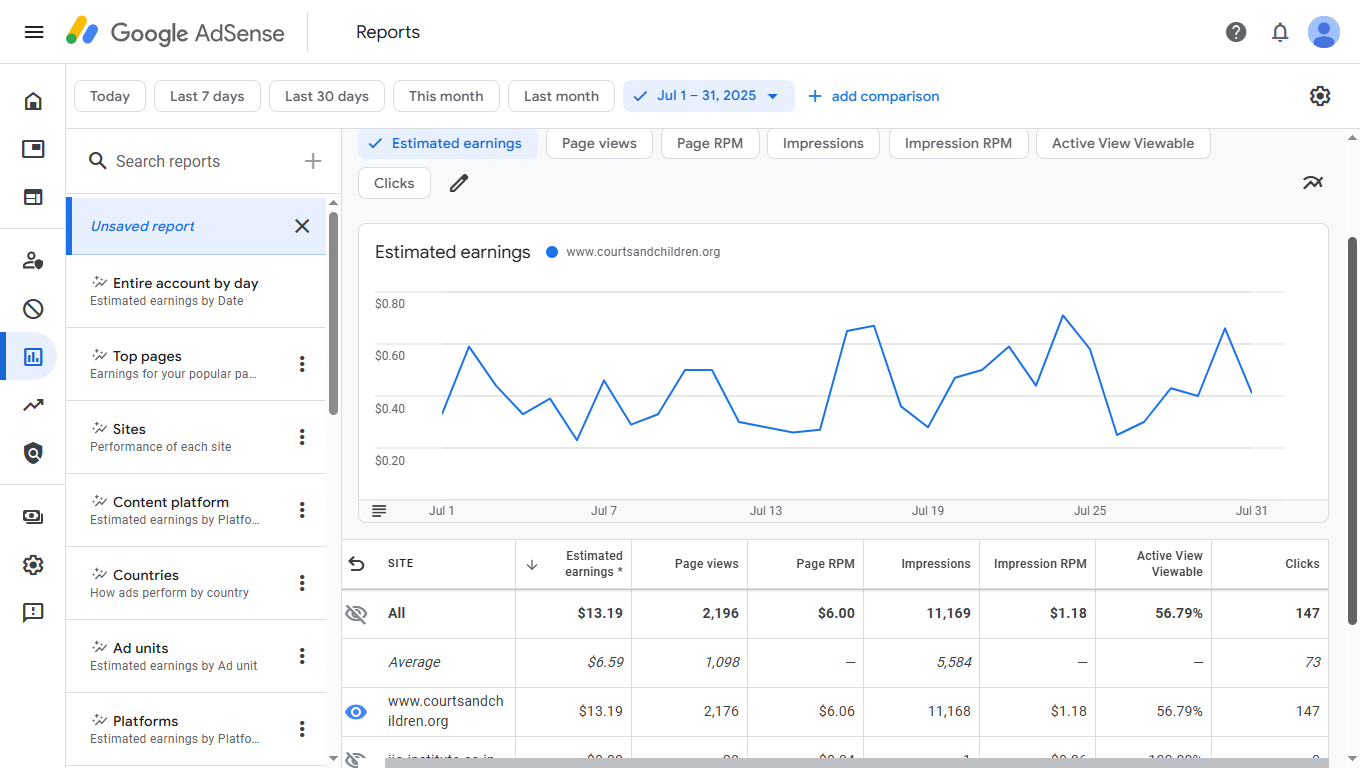Open Account settings gear in sidebar
This screenshot has width=1360, height=768.
[33, 565]
